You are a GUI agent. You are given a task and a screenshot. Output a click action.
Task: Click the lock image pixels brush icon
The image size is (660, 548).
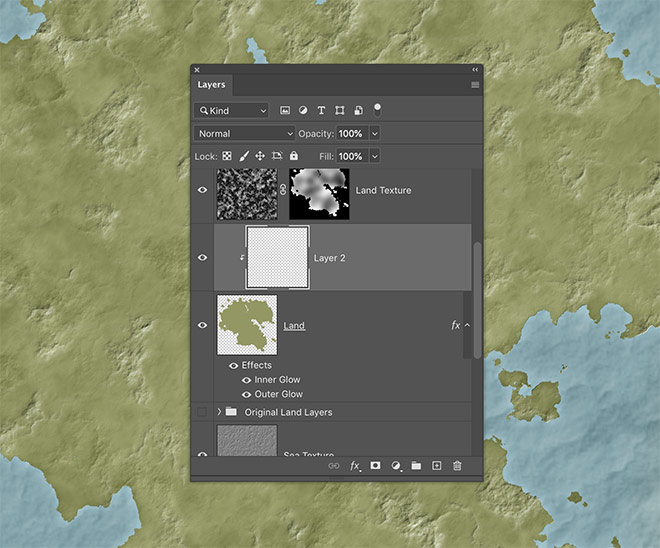coord(243,157)
